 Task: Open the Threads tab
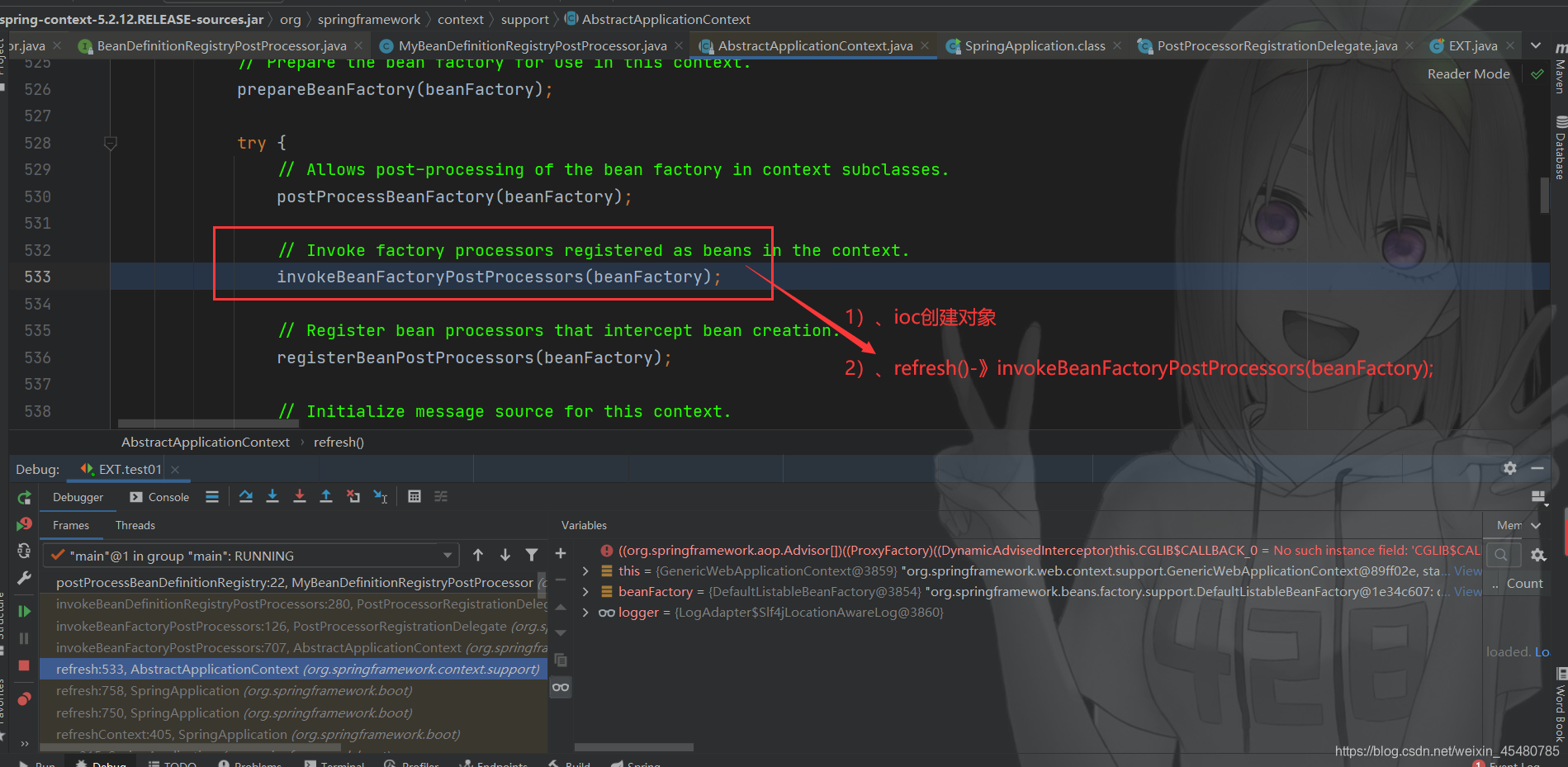135,525
